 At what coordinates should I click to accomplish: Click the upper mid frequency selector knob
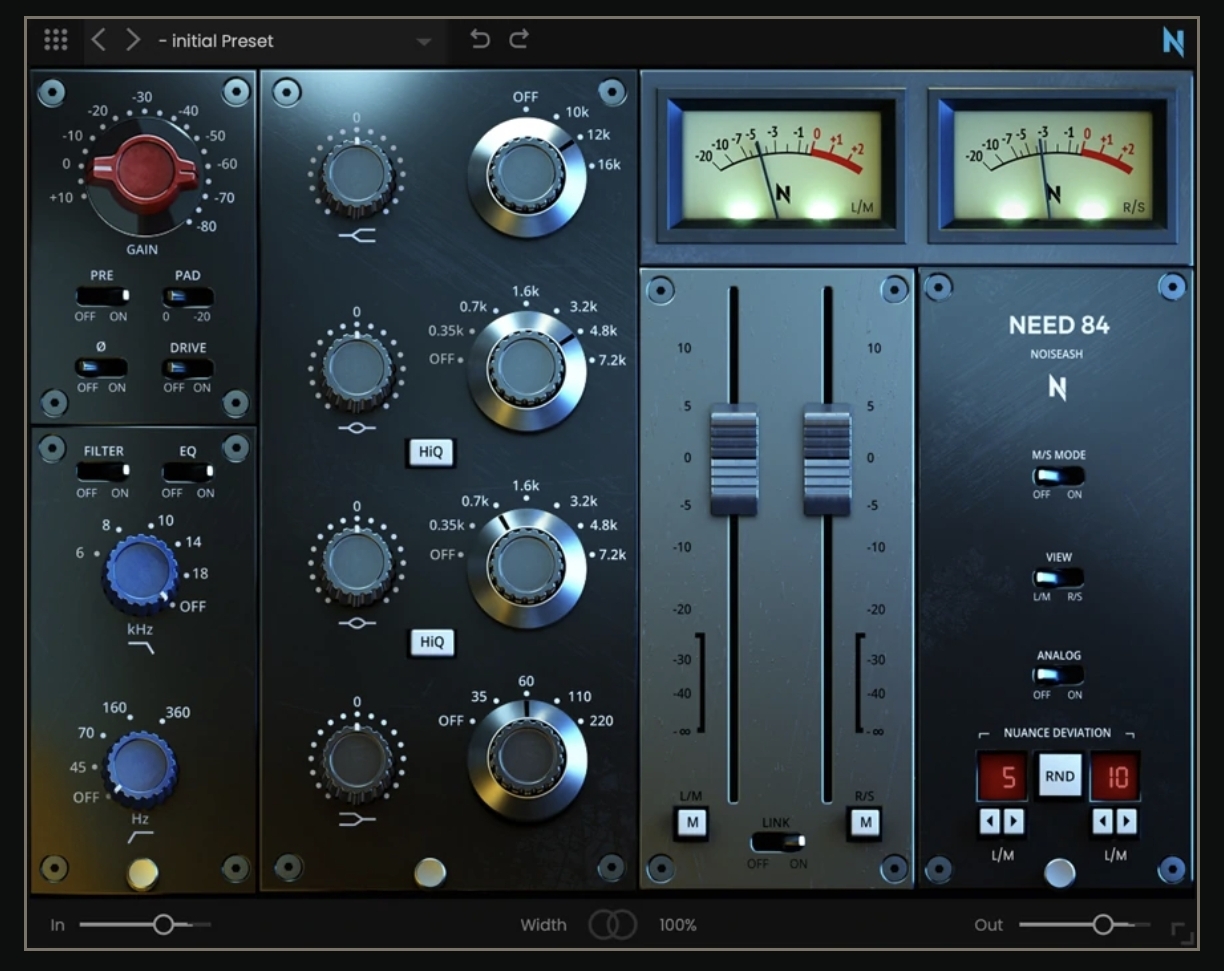click(x=526, y=370)
